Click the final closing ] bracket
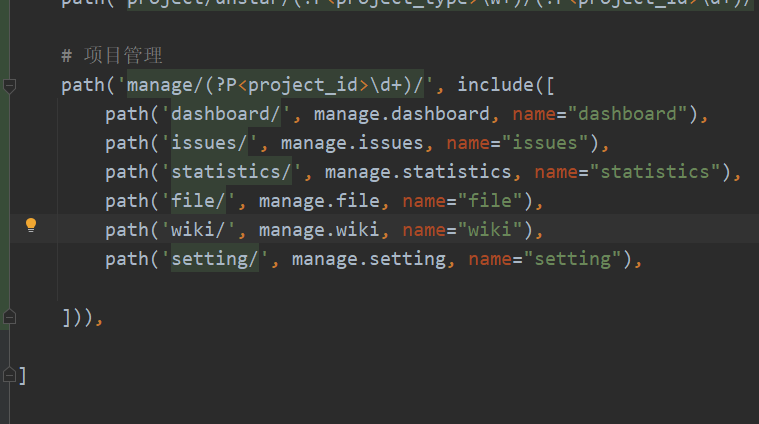The image size is (759, 424). pos(22,376)
